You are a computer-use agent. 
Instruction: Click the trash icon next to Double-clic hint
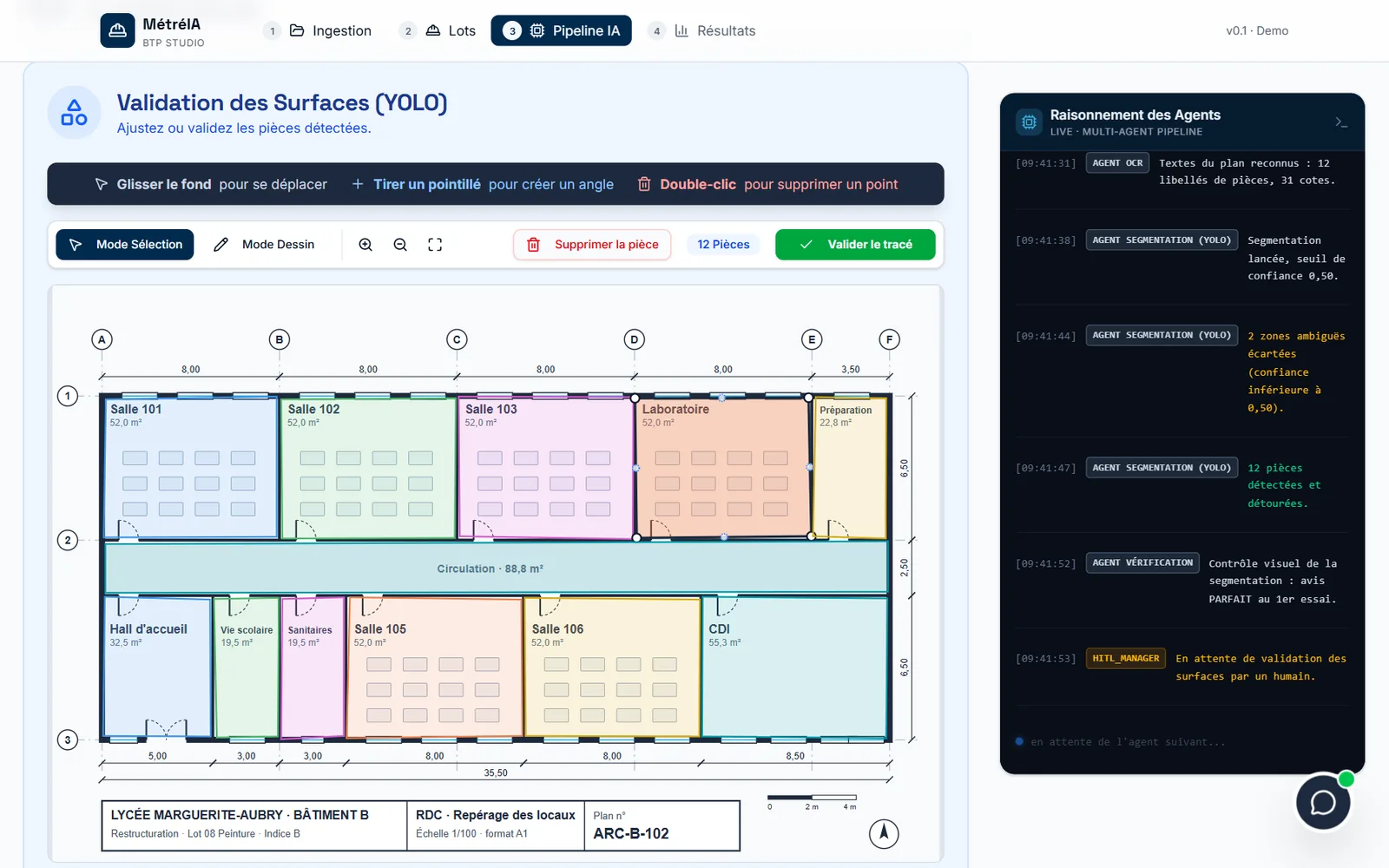click(x=644, y=184)
